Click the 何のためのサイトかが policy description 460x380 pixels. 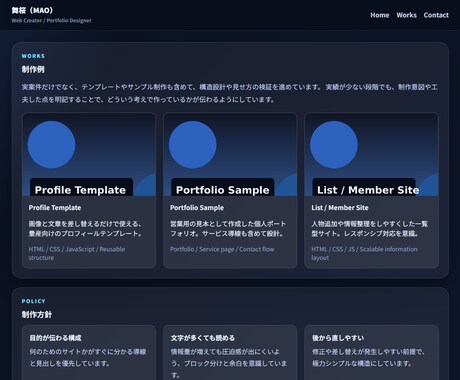(x=88, y=357)
